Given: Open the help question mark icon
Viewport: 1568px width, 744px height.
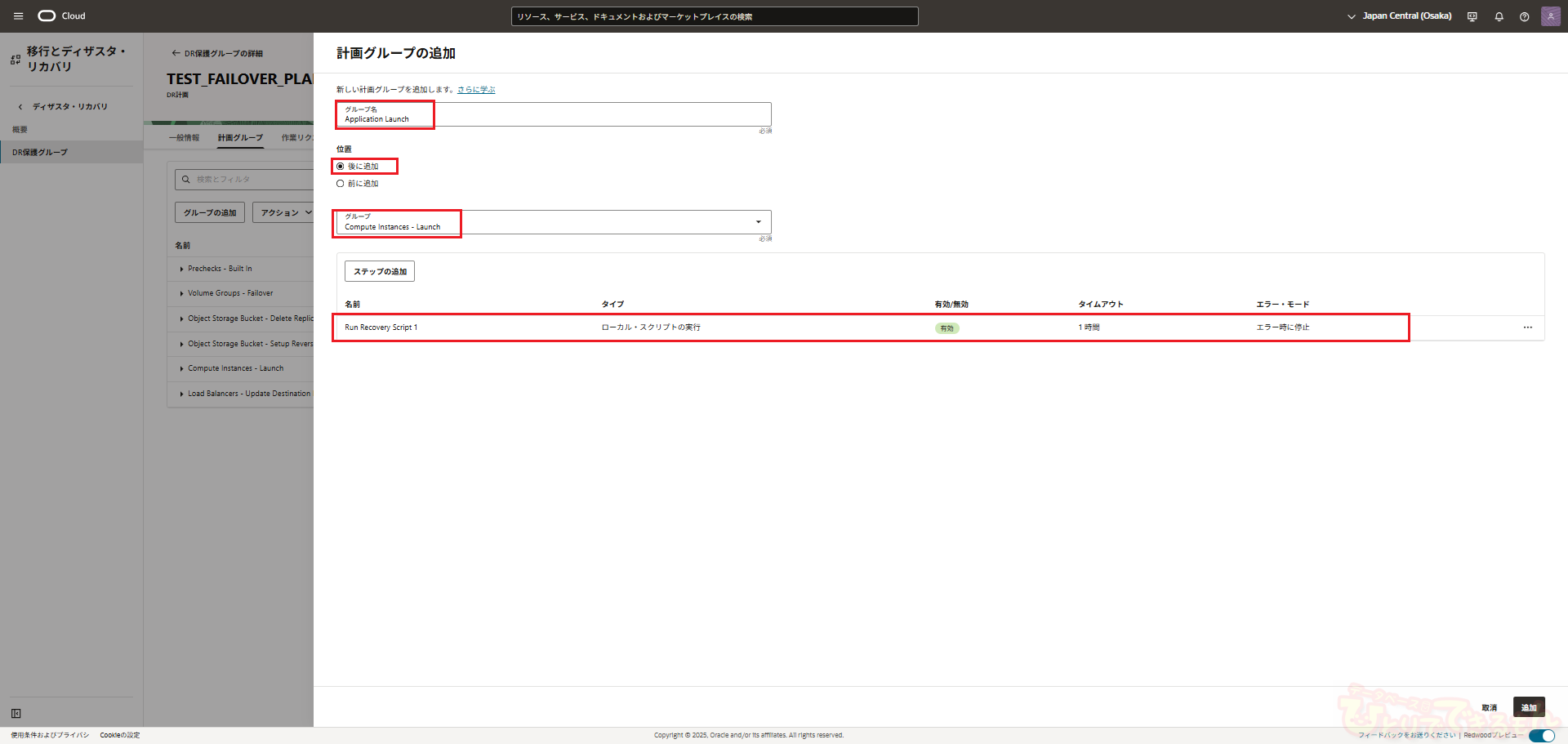Looking at the screenshot, I should pyautogui.click(x=1524, y=16).
